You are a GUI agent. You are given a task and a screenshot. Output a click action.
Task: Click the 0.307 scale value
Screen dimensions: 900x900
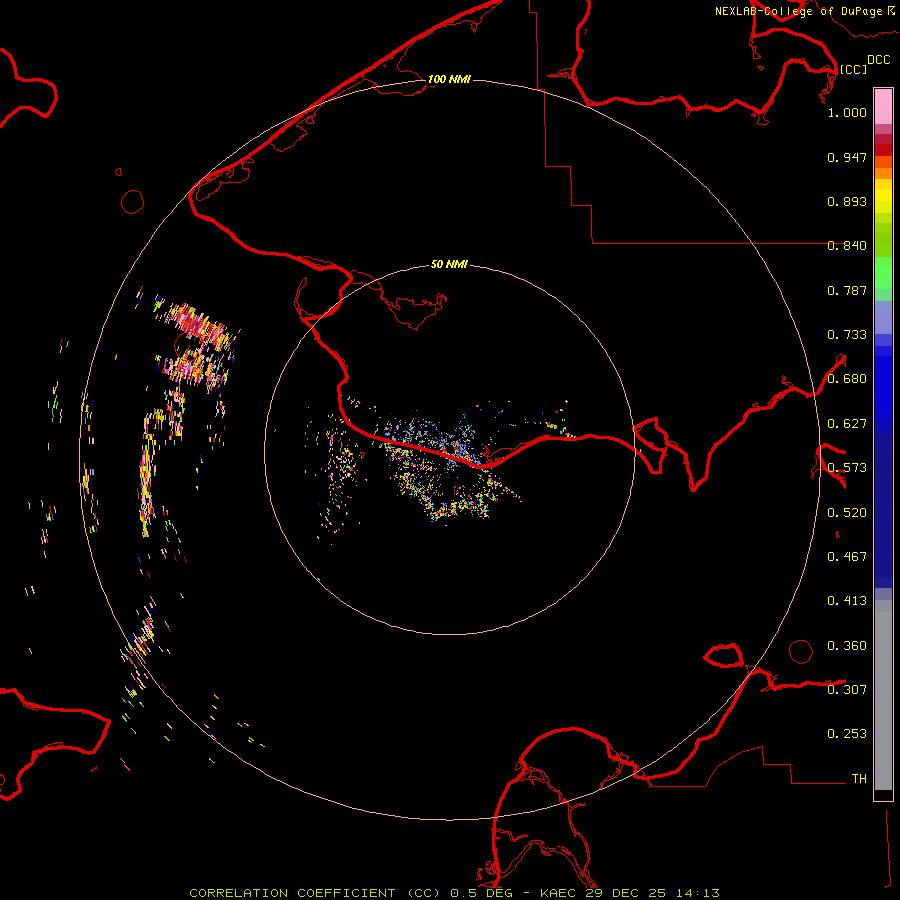[847, 690]
